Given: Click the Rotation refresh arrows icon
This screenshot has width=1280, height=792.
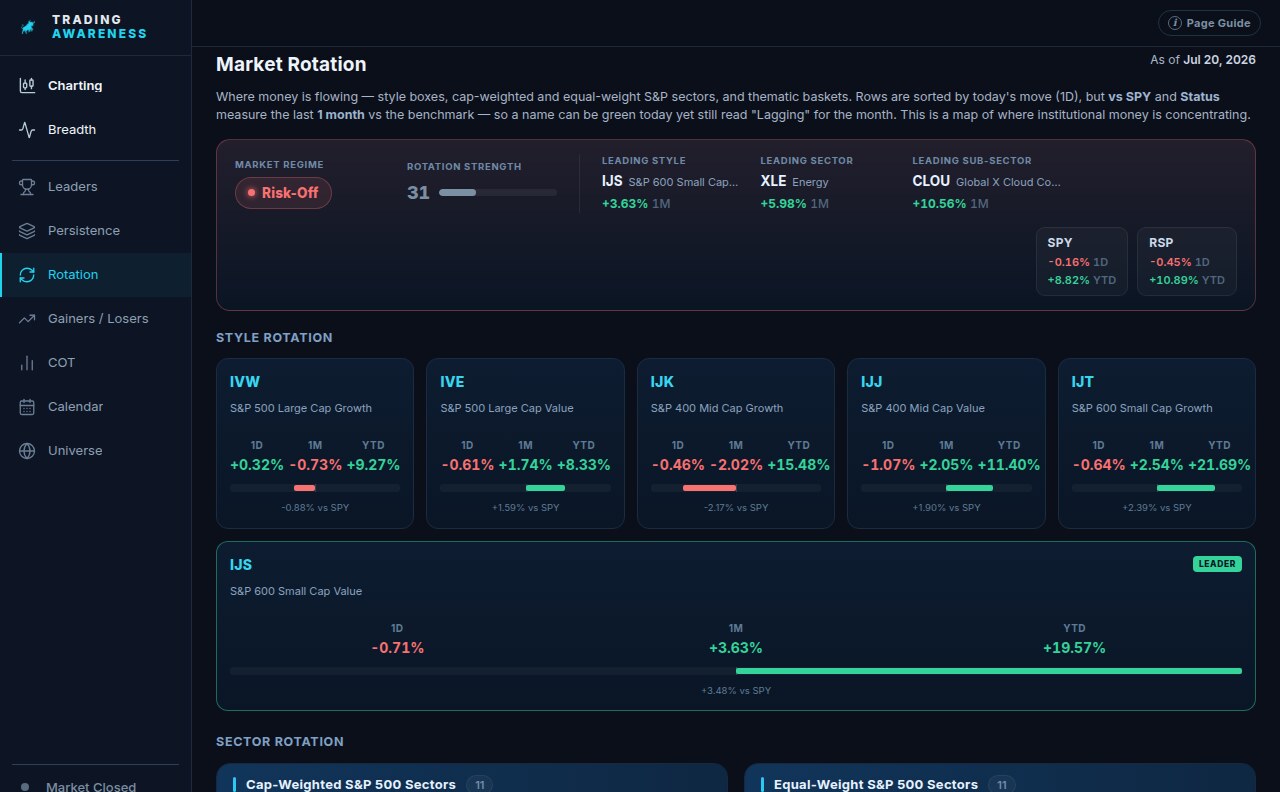Looking at the screenshot, I should coord(27,275).
